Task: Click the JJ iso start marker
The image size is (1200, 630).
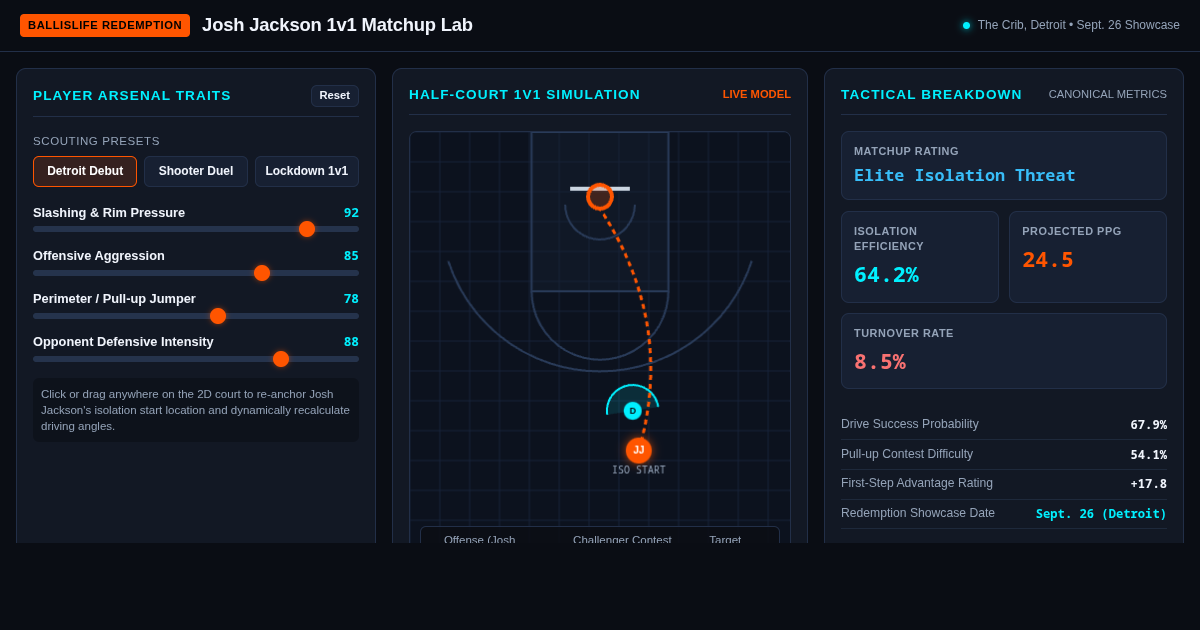Action: pos(639,450)
